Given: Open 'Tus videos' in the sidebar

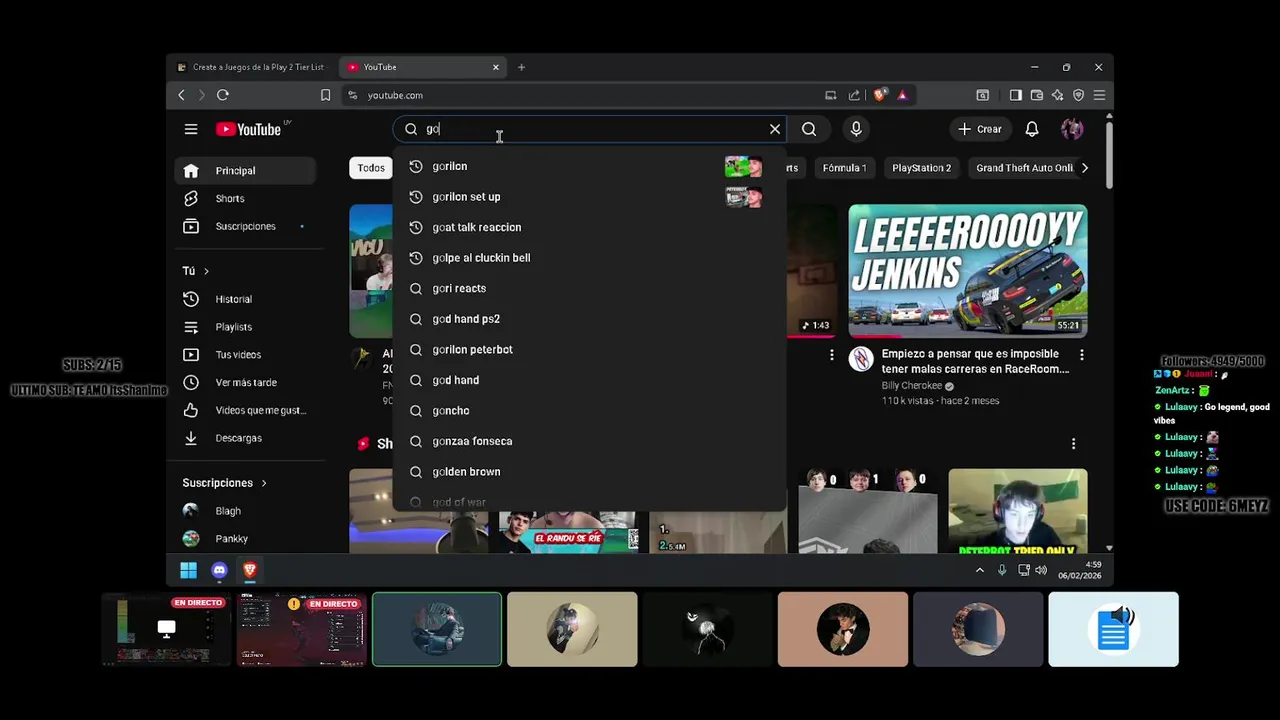Looking at the screenshot, I should (x=246, y=355).
